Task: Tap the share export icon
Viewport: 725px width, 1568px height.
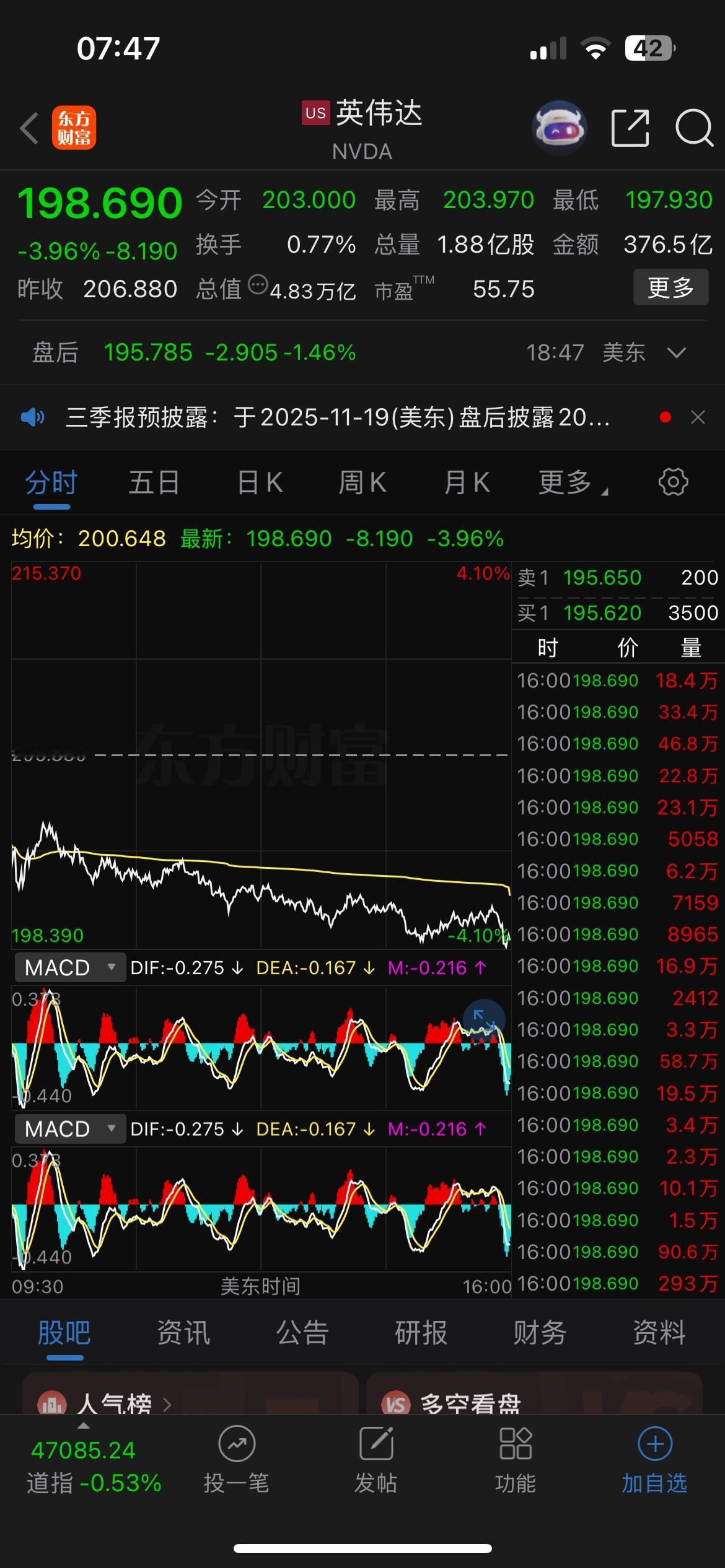Action: pos(630,128)
